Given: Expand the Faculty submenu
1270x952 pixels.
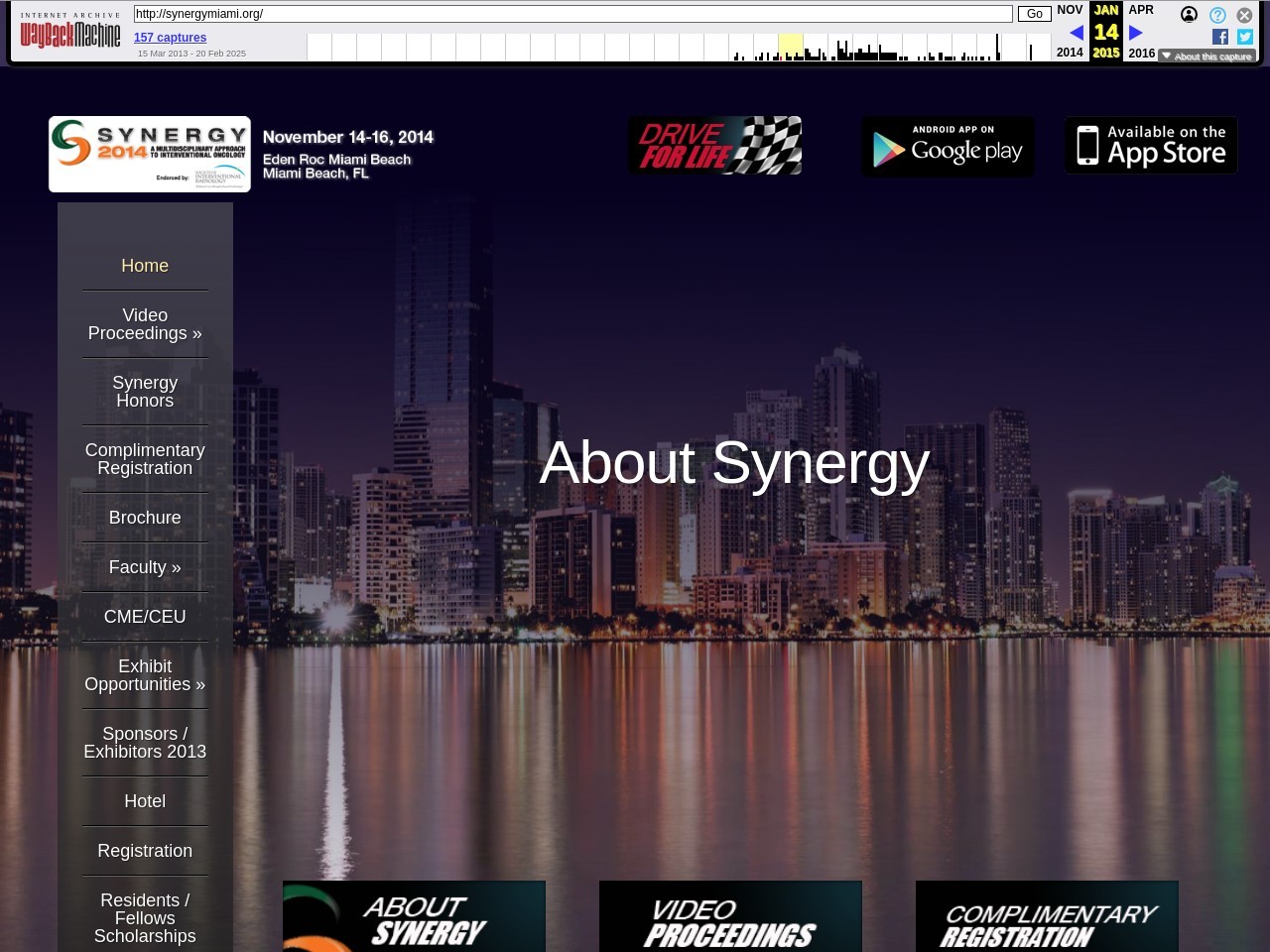Looking at the screenshot, I should coord(145,567).
